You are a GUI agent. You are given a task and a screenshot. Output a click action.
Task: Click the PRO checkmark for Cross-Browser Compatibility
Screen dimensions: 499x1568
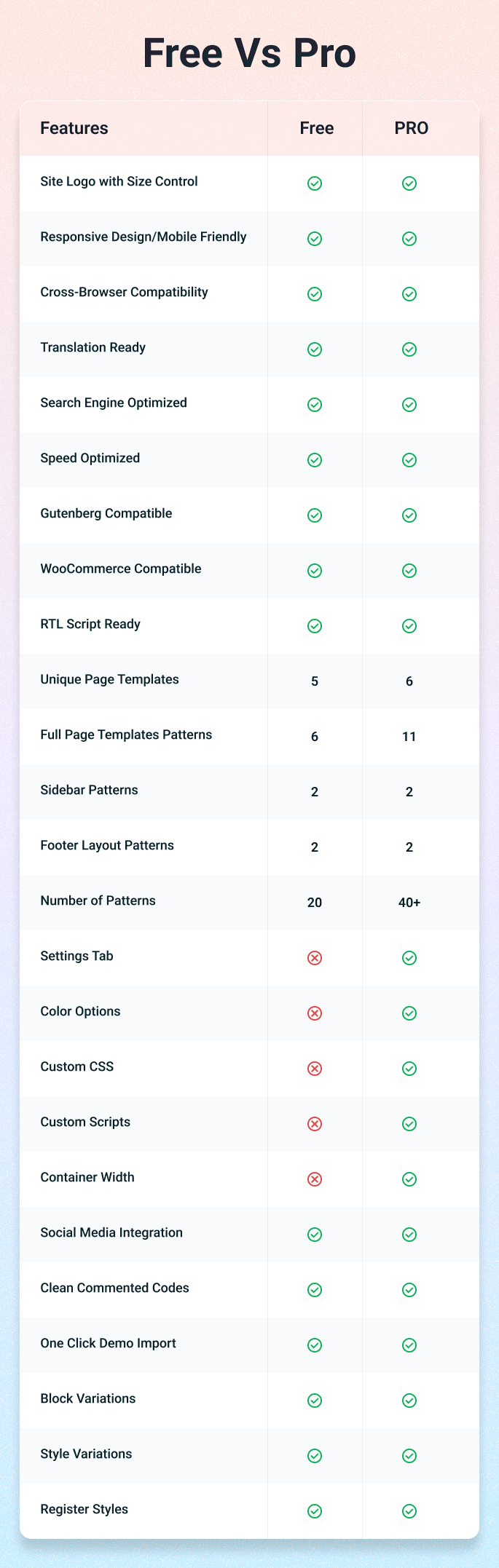pyautogui.click(x=409, y=294)
